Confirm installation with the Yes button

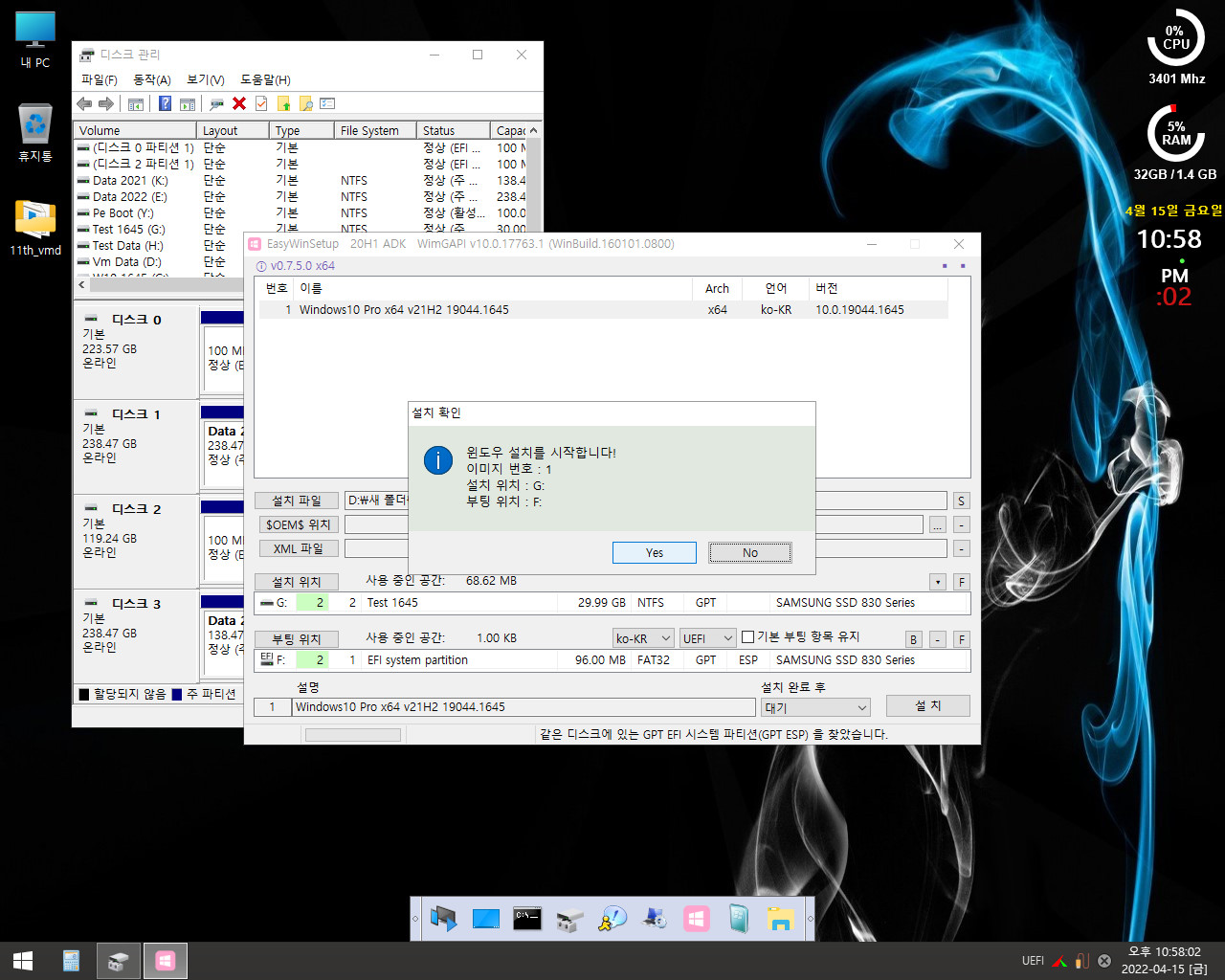coord(655,552)
